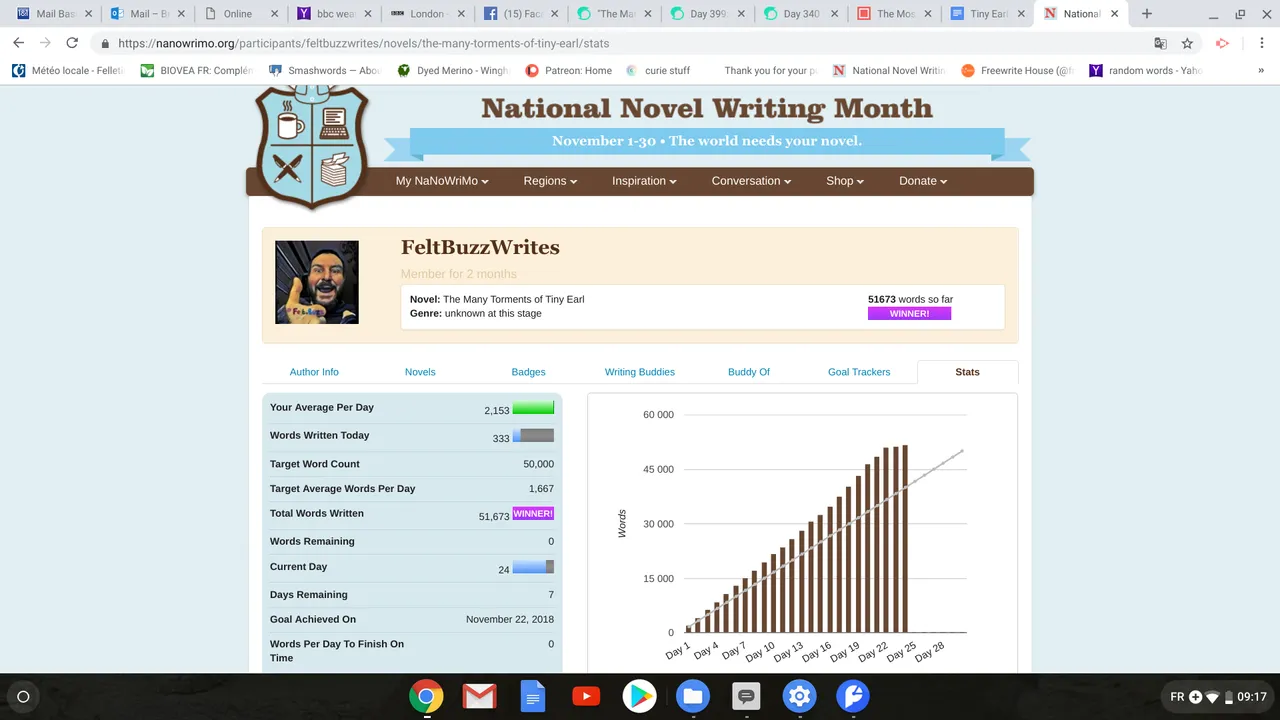Click the browser back arrow

[18, 43]
